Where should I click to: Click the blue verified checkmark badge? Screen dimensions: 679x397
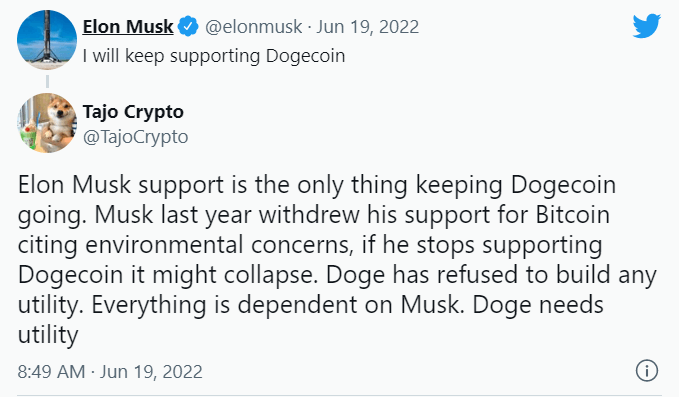click(x=188, y=26)
